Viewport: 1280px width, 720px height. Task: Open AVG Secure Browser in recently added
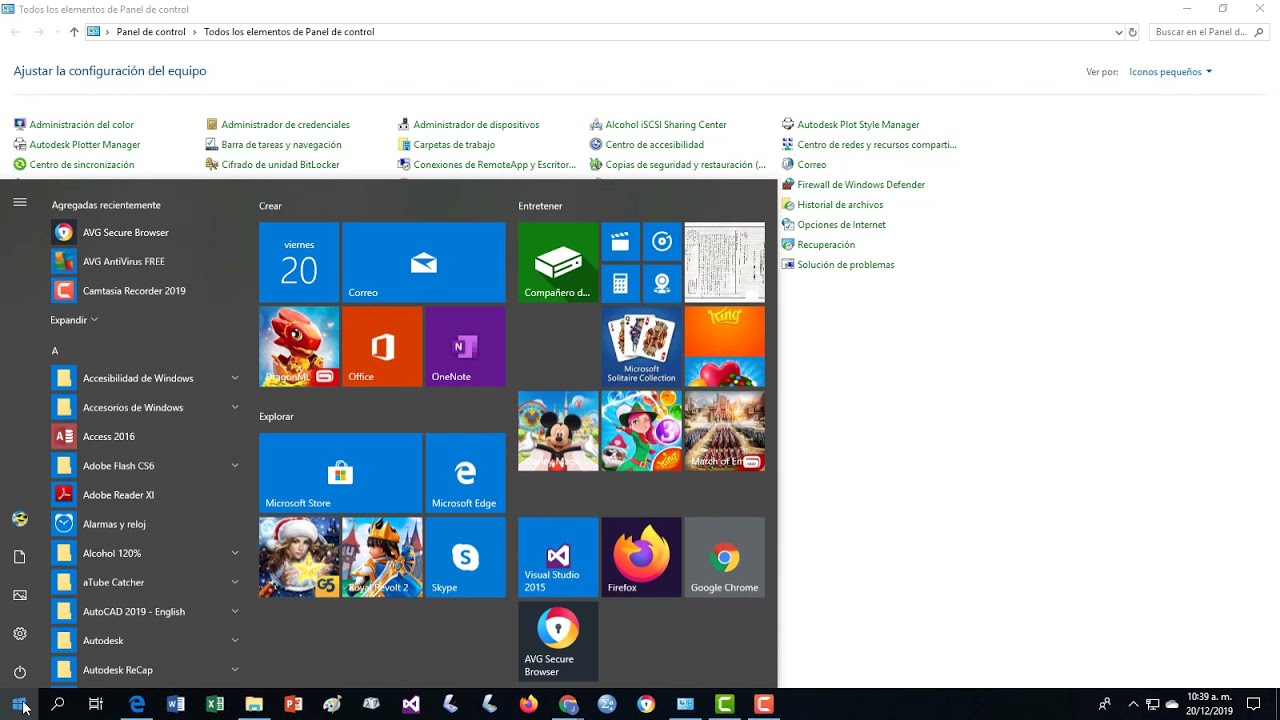[x=145, y=232]
